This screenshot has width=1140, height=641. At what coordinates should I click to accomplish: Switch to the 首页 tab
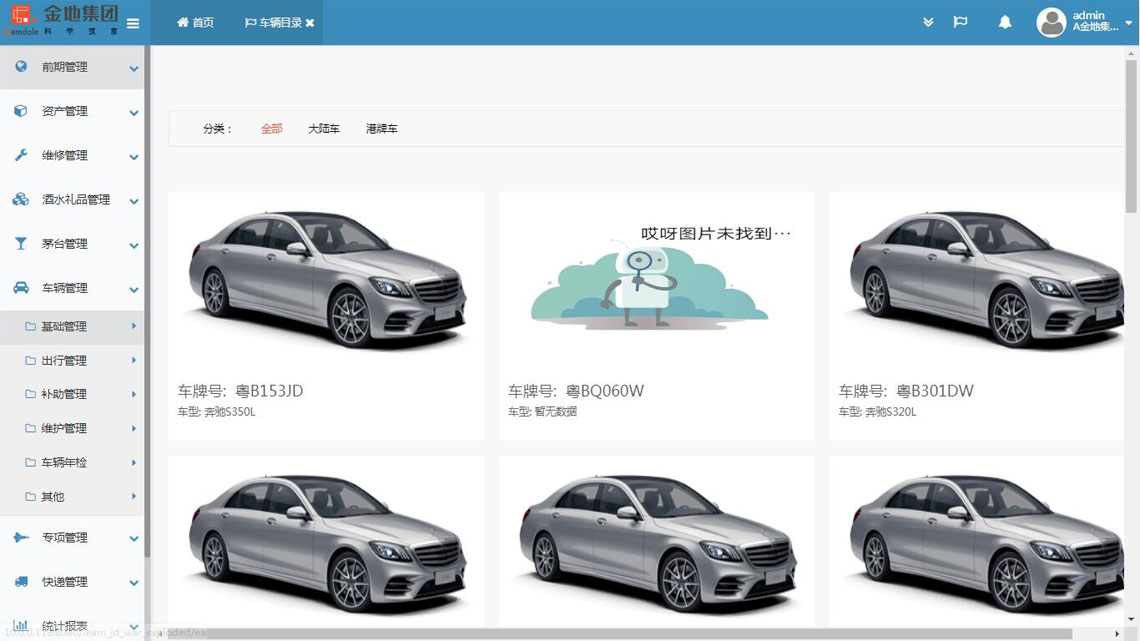point(195,22)
